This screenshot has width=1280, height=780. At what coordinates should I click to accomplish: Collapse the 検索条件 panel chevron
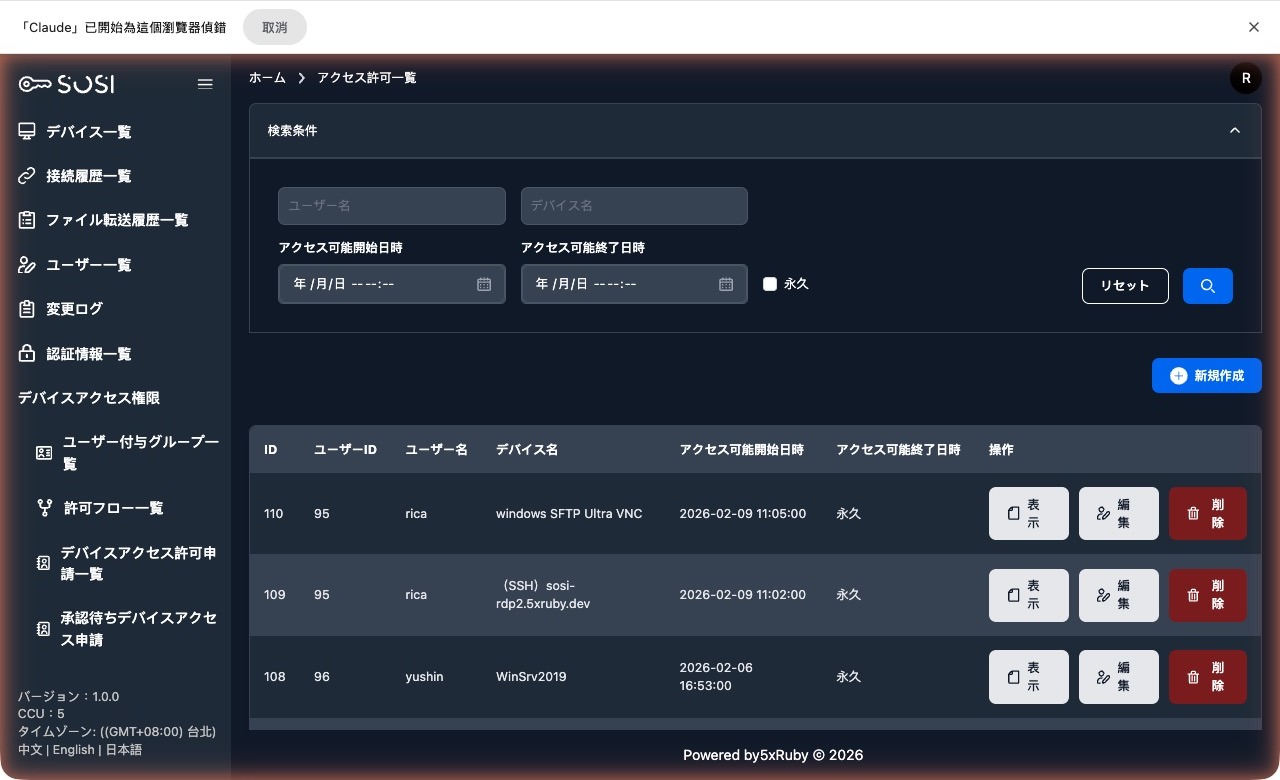pyautogui.click(x=1235, y=131)
